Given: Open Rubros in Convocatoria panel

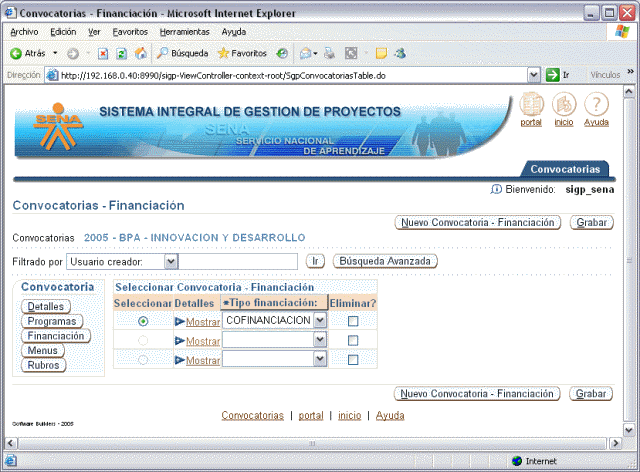Looking at the screenshot, I should tap(43, 365).
